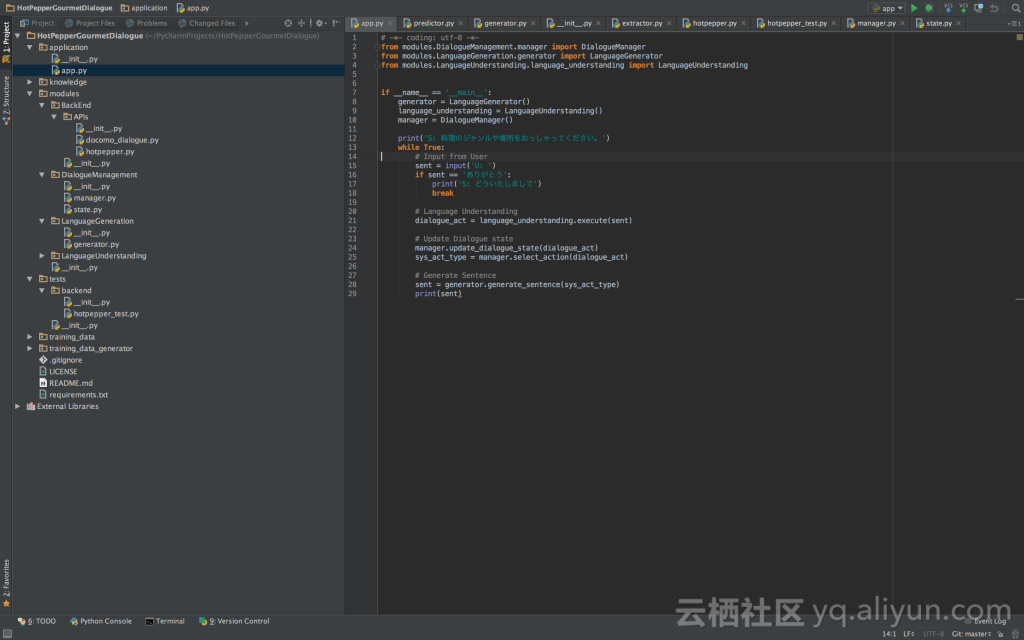Toggle the read-only lock icon in status bar
This screenshot has width=1024, height=640.
(x=1000, y=633)
